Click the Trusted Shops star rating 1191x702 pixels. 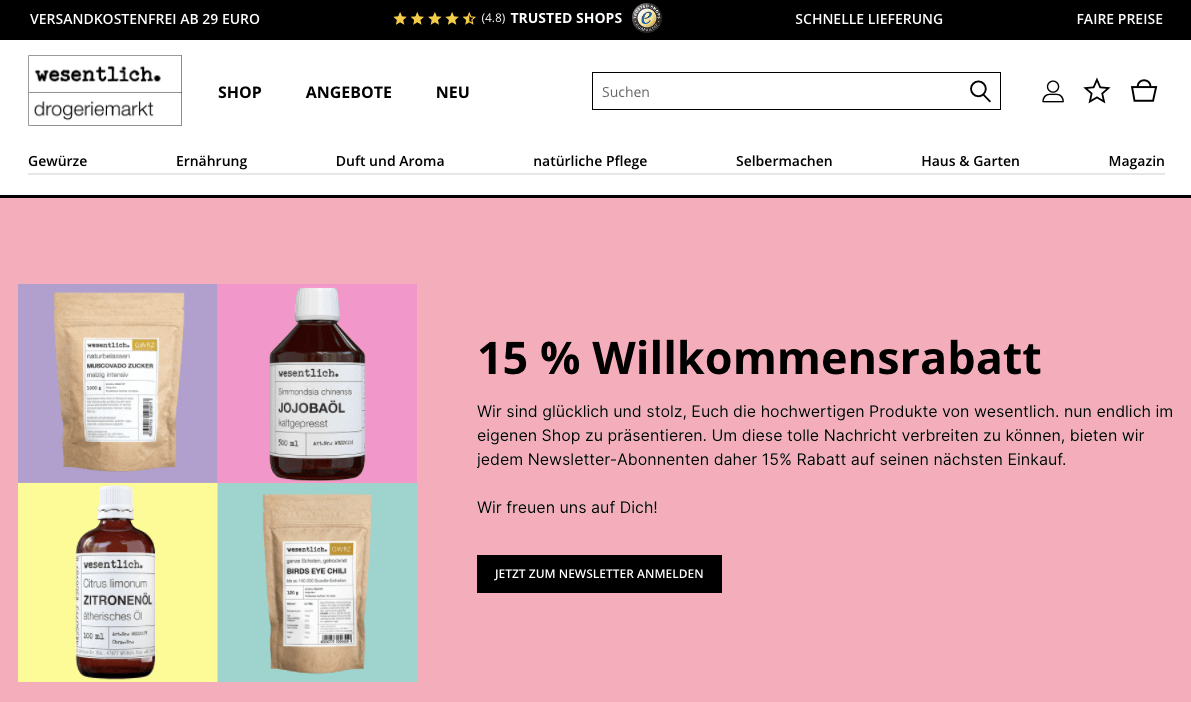[434, 19]
